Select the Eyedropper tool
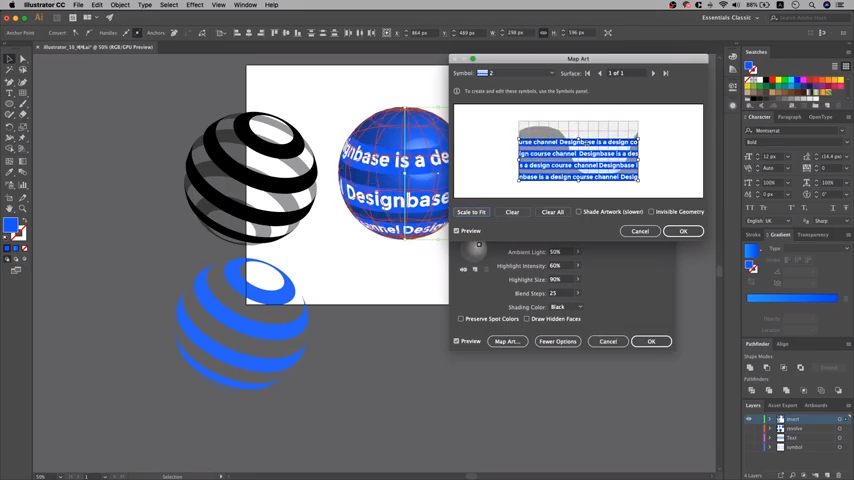 pos(9,172)
